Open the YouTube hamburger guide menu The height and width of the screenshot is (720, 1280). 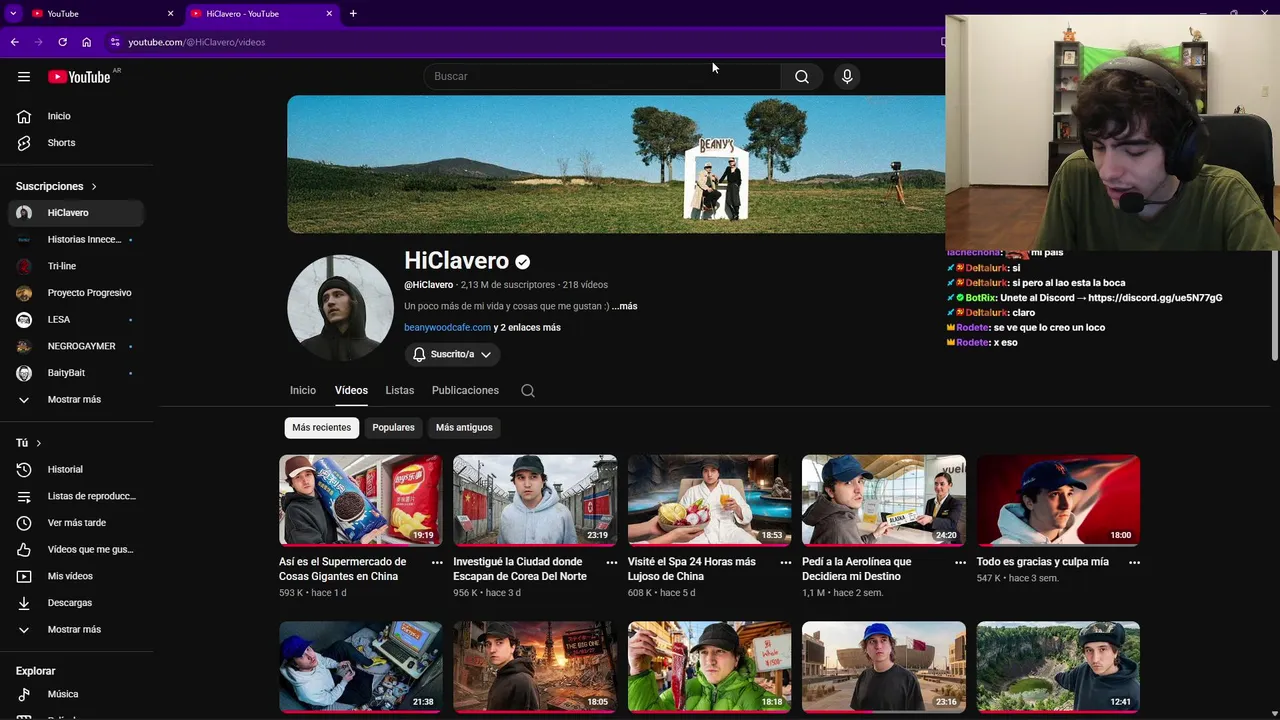pyautogui.click(x=24, y=77)
